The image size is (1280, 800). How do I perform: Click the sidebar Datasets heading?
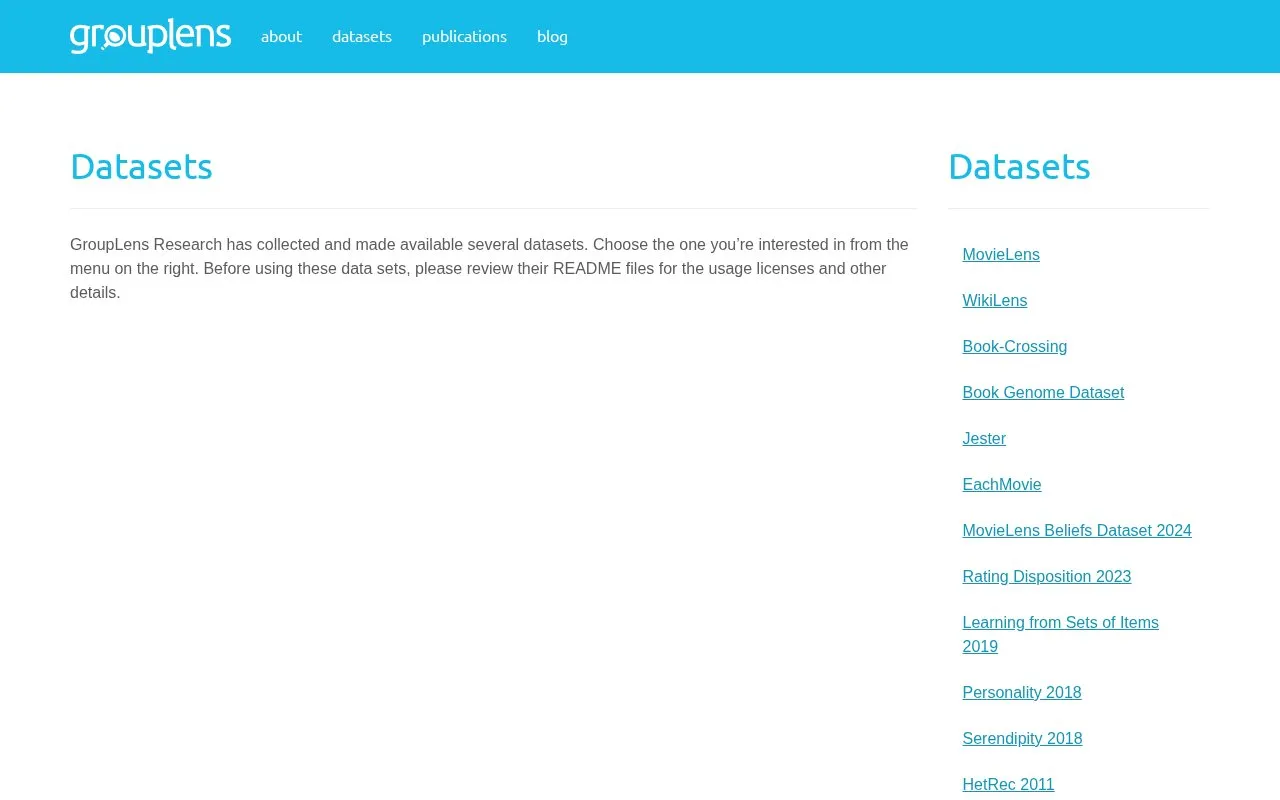pyautogui.click(x=1019, y=166)
